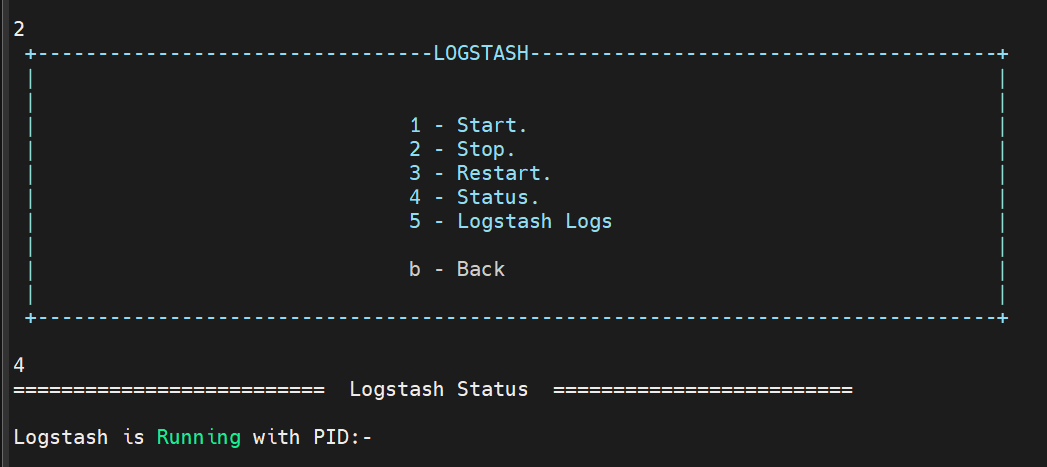1047x467 pixels.
Task: Select the "1 - Start." menu option
Action: click(x=468, y=125)
